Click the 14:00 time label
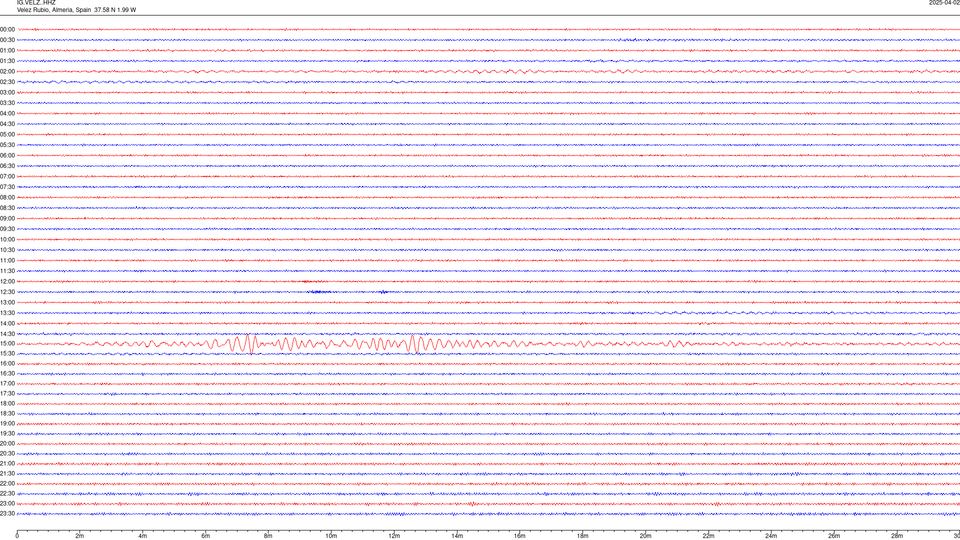960x540 pixels. (x=7, y=323)
